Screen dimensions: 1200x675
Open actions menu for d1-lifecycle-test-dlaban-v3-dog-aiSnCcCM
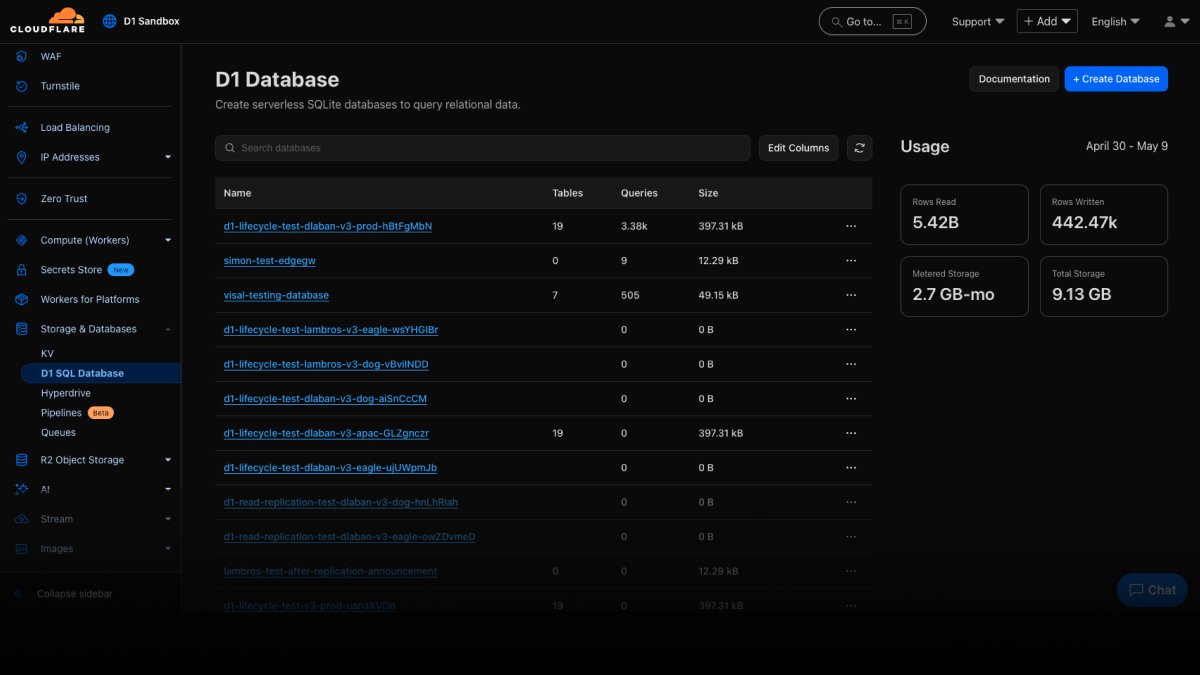[x=851, y=399]
